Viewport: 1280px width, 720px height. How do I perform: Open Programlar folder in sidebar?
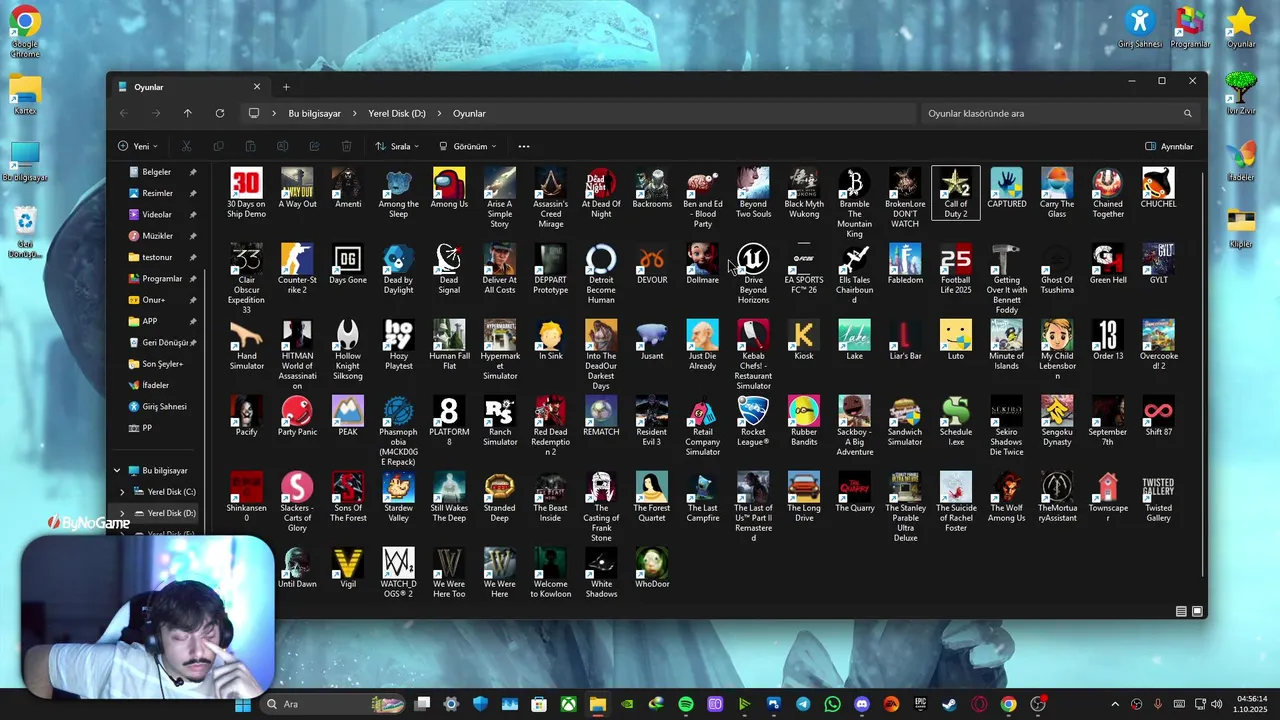click(162, 279)
